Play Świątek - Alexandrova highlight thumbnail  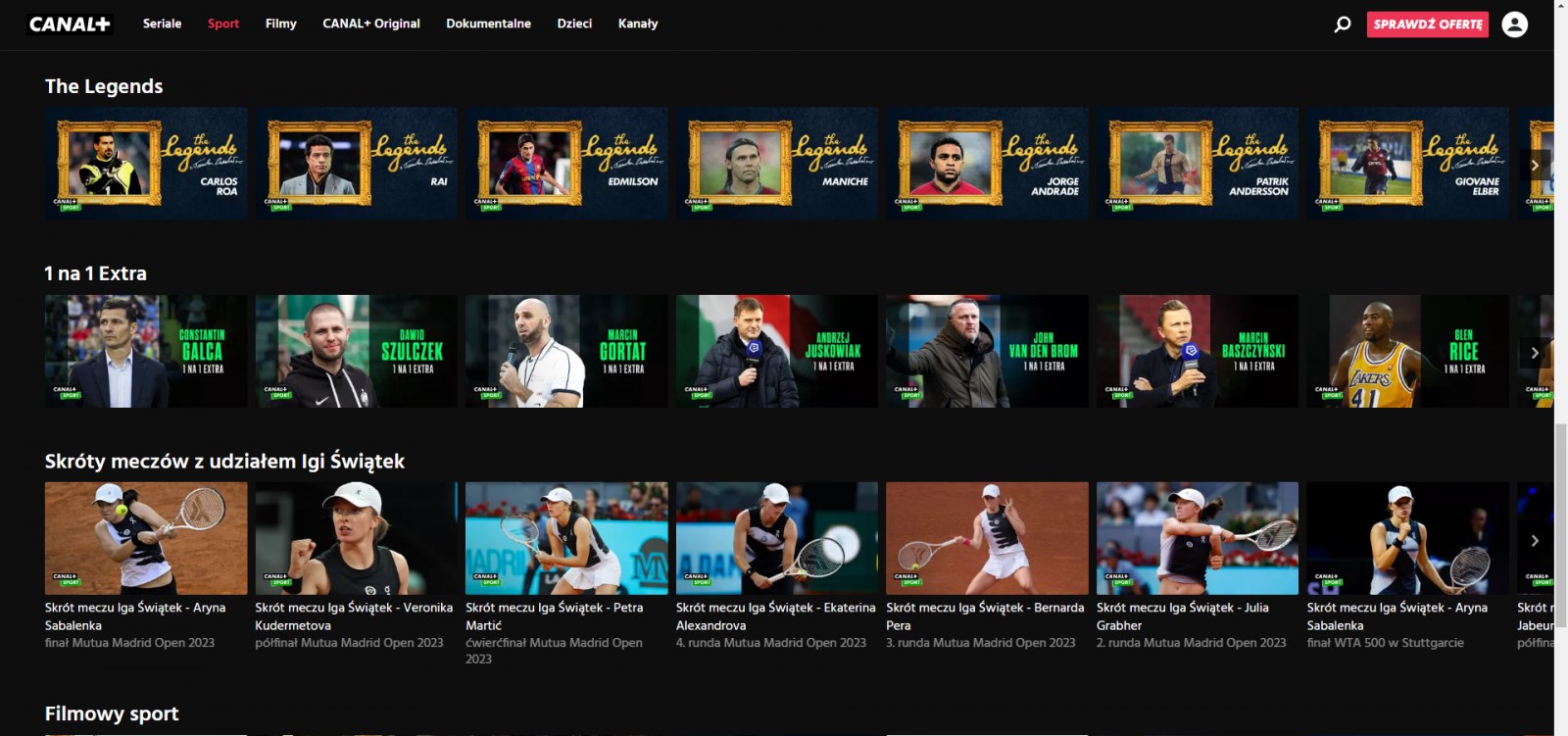click(x=777, y=538)
